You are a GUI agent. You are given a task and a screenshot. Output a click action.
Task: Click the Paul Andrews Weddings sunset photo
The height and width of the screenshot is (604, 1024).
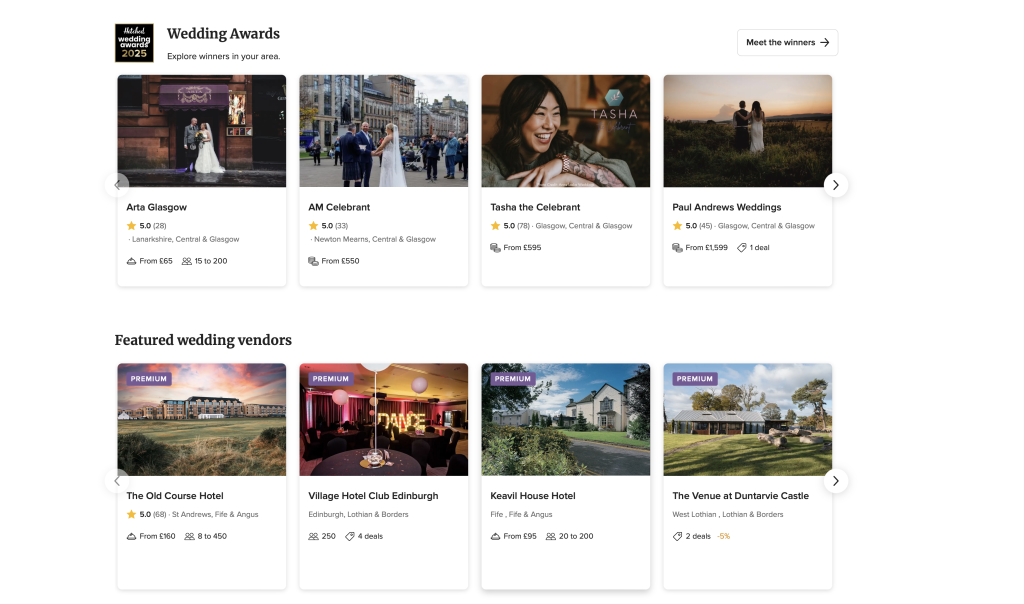click(747, 130)
